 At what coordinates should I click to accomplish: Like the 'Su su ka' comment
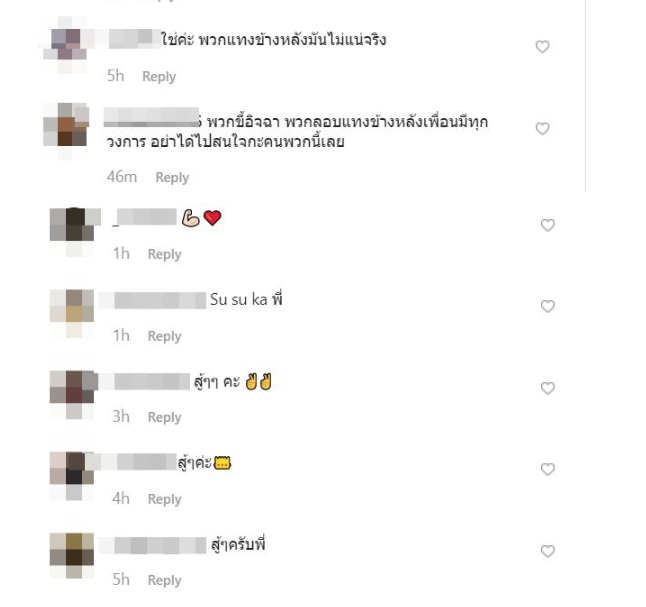click(x=548, y=306)
